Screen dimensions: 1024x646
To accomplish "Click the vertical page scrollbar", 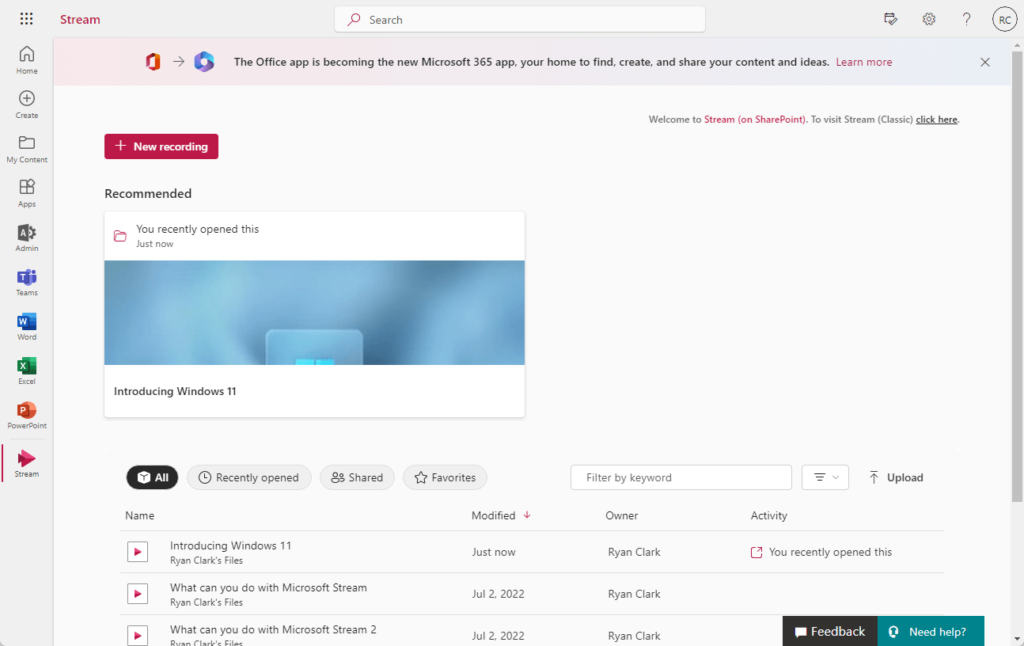I will click(x=1017, y=276).
